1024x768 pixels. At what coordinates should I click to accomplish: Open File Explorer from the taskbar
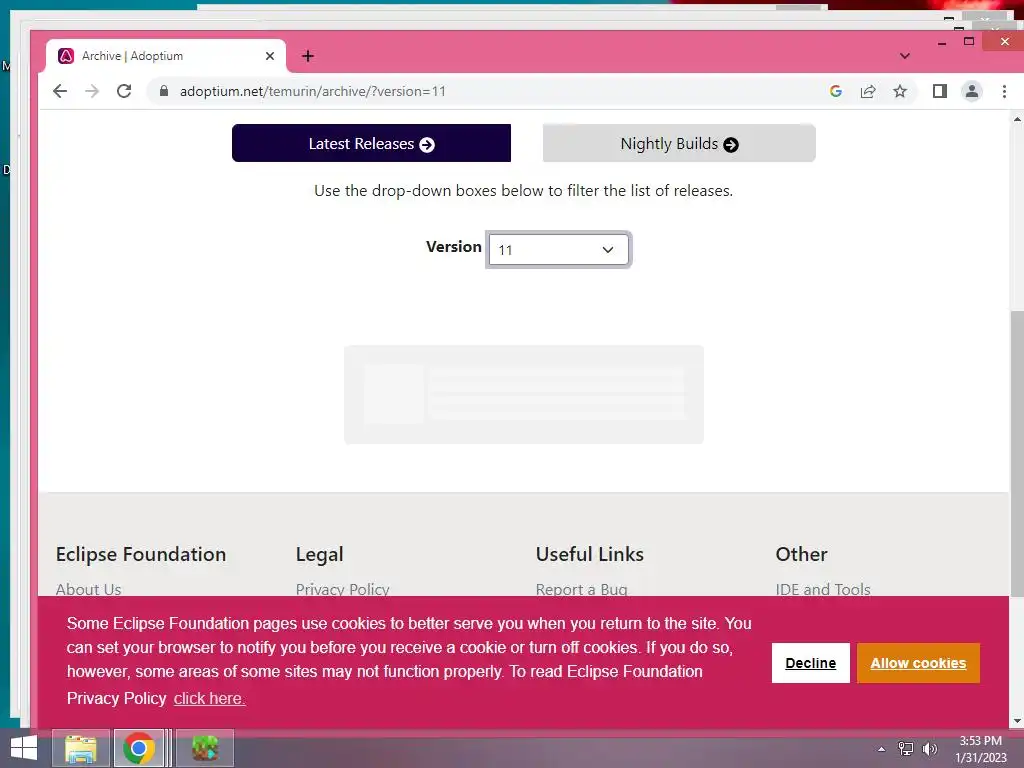coord(80,748)
